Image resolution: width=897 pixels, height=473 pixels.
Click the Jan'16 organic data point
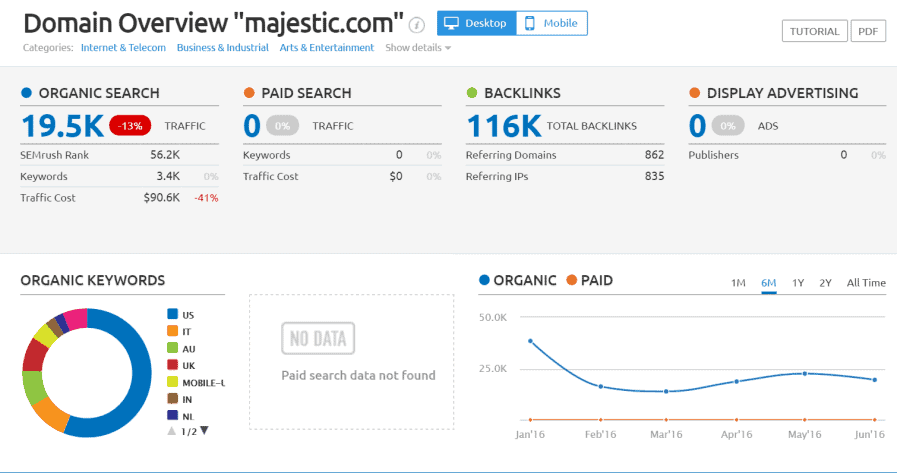pos(530,341)
